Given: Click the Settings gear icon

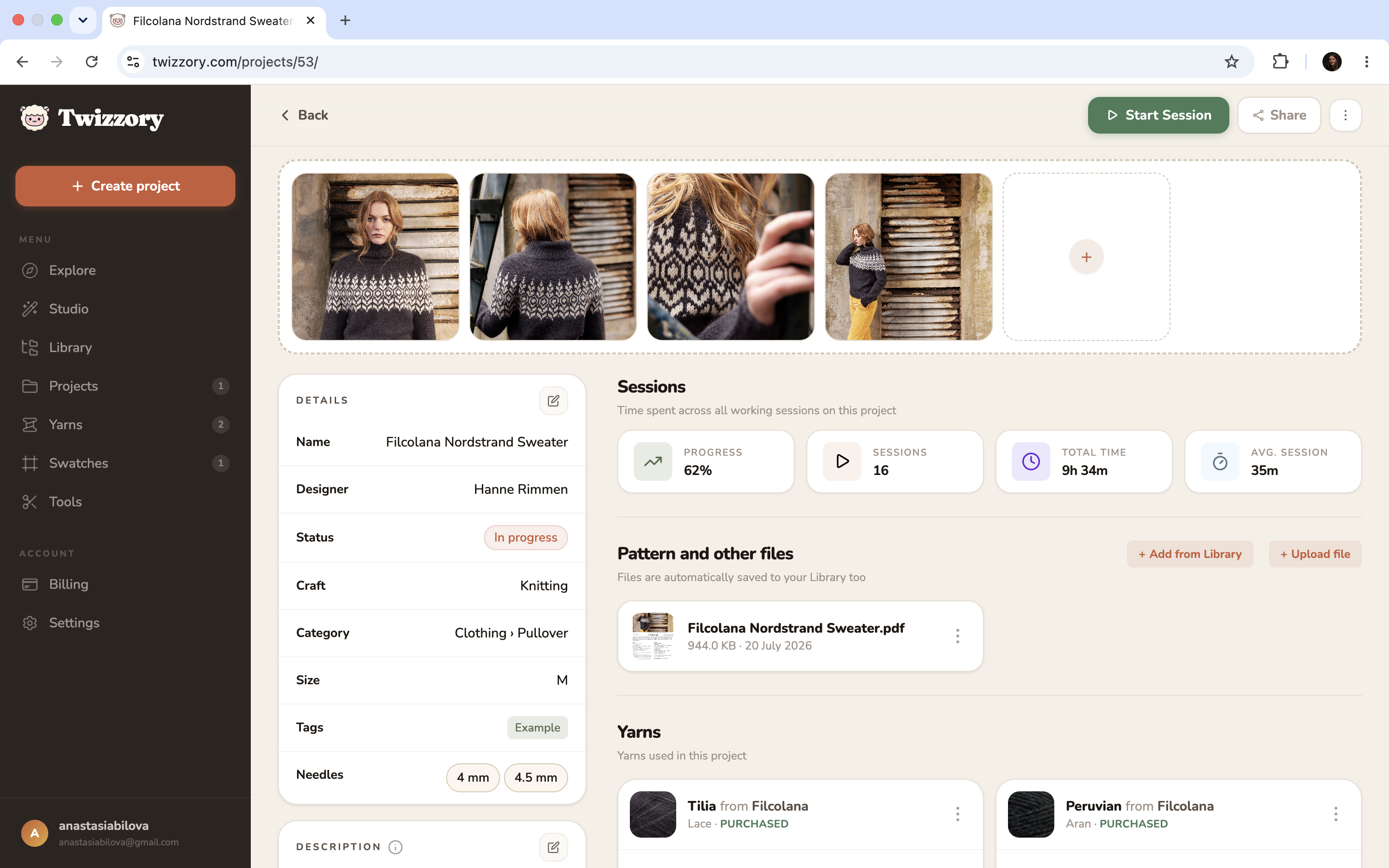Looking at the screenshot, I should click(30, 623).
